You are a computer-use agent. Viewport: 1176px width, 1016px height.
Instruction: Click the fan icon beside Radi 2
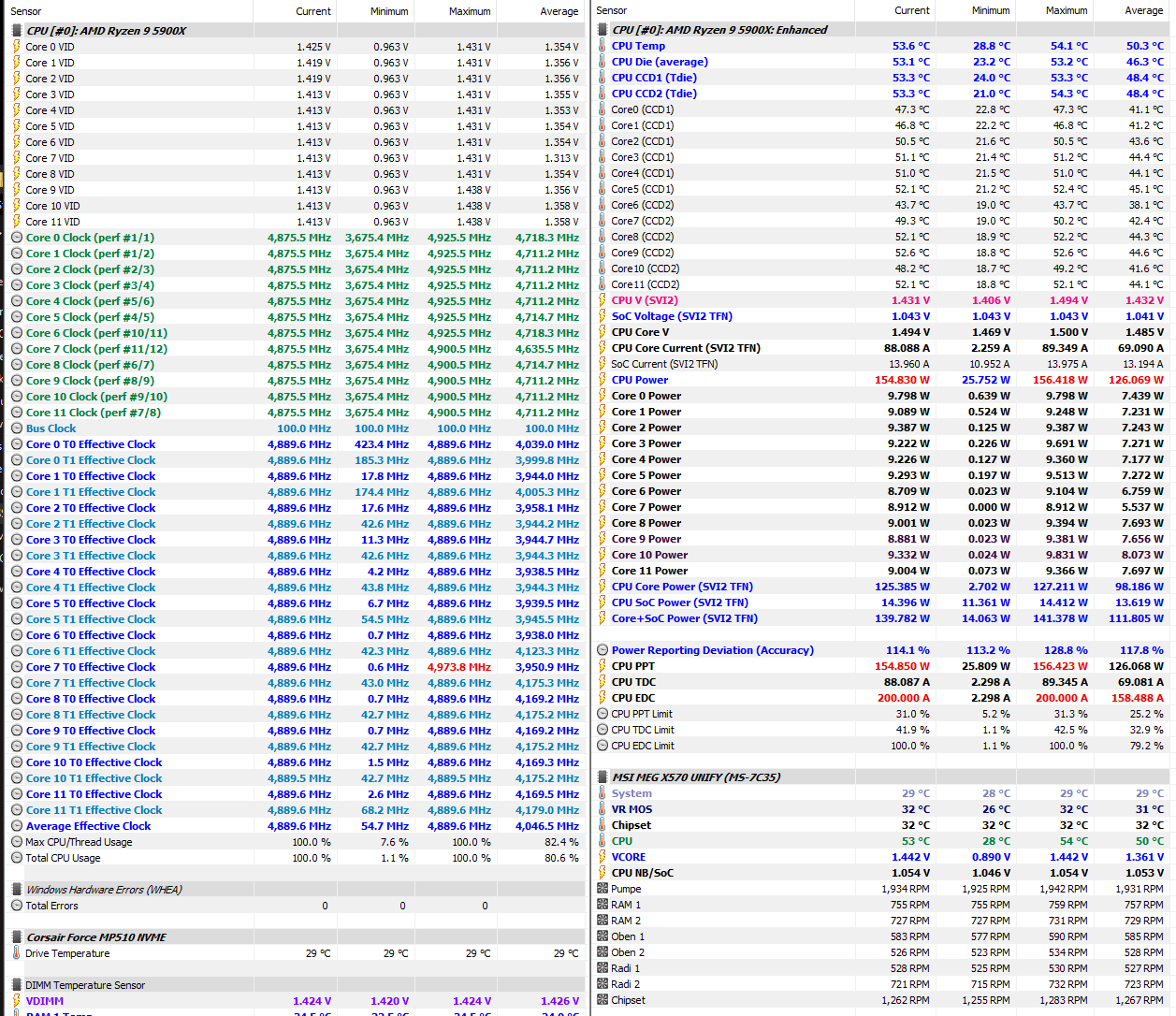(603, 984)
